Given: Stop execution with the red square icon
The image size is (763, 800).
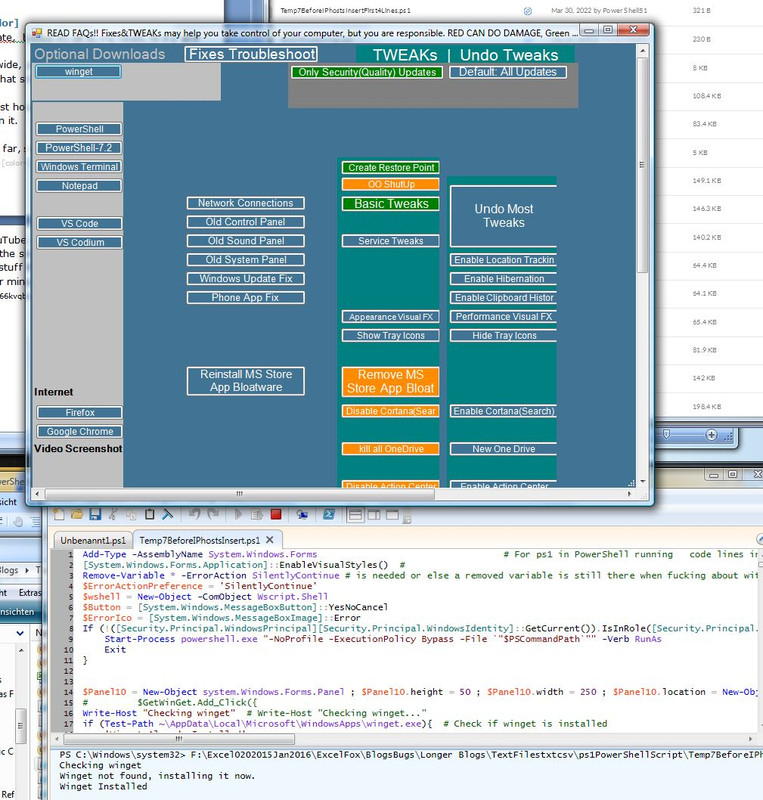Looking at the screenshot, I should tap(276, 514).
